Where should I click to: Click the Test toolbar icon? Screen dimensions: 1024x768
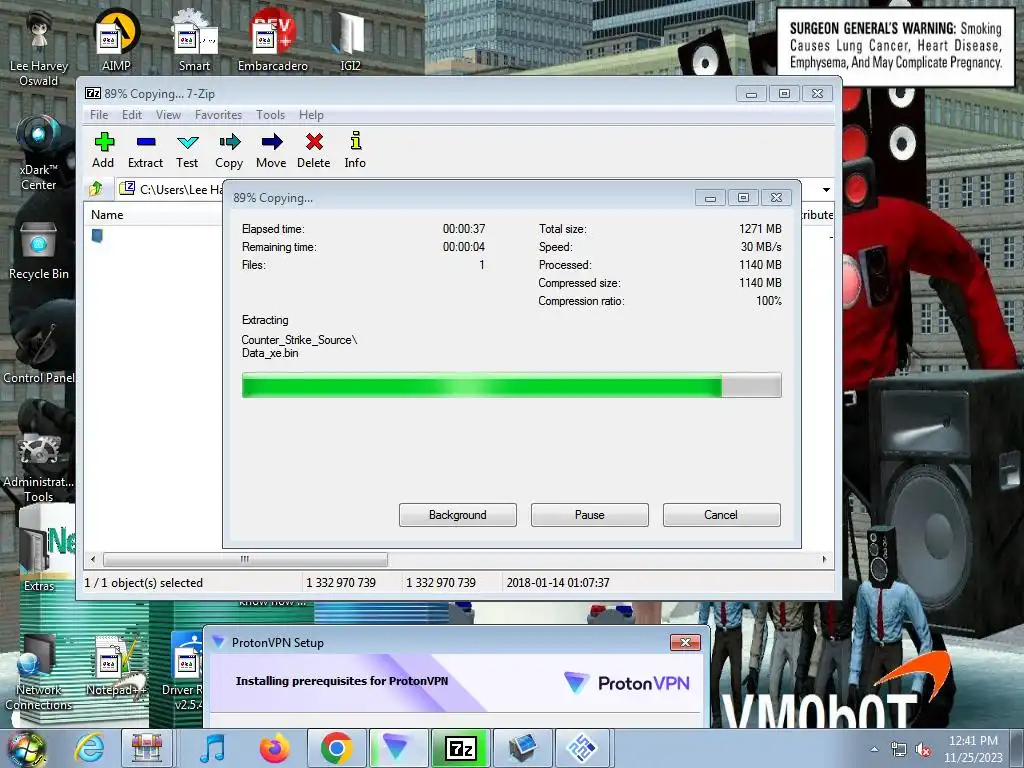click(x=187, y=150)
